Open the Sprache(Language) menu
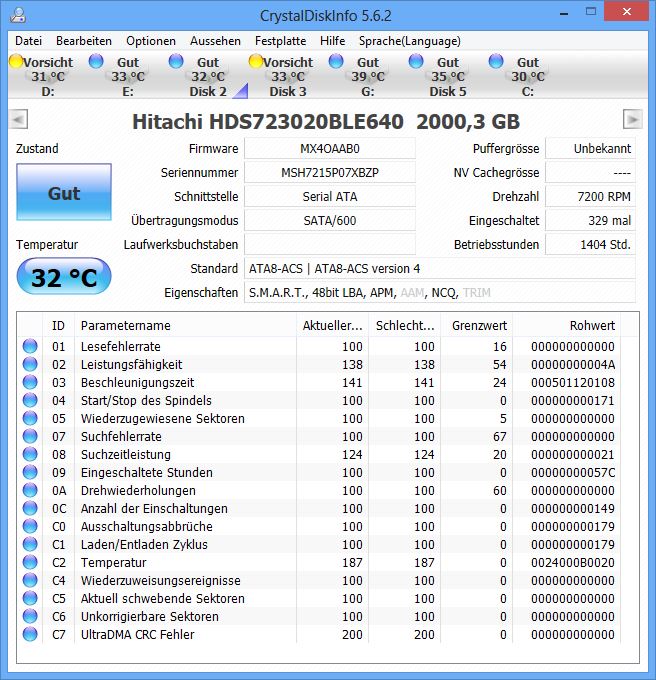656x680 pixels. coord(410,41)
